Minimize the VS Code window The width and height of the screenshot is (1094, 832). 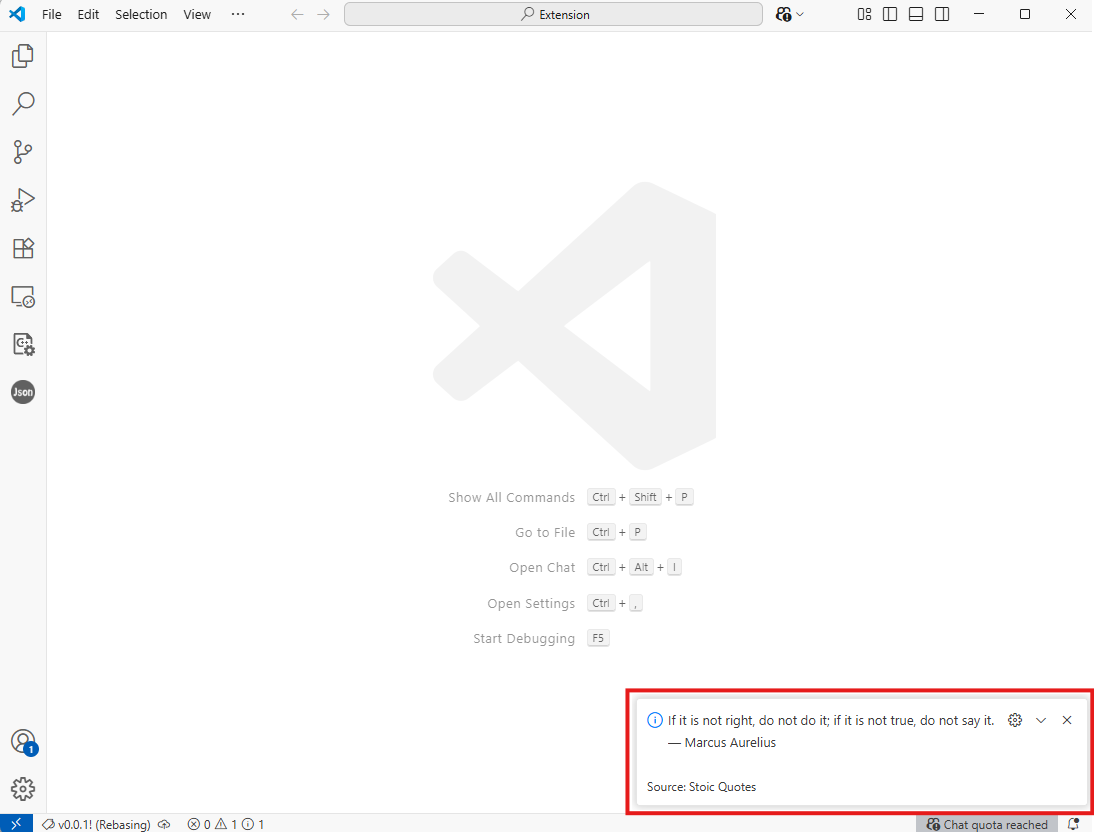[x=979, y=15]
